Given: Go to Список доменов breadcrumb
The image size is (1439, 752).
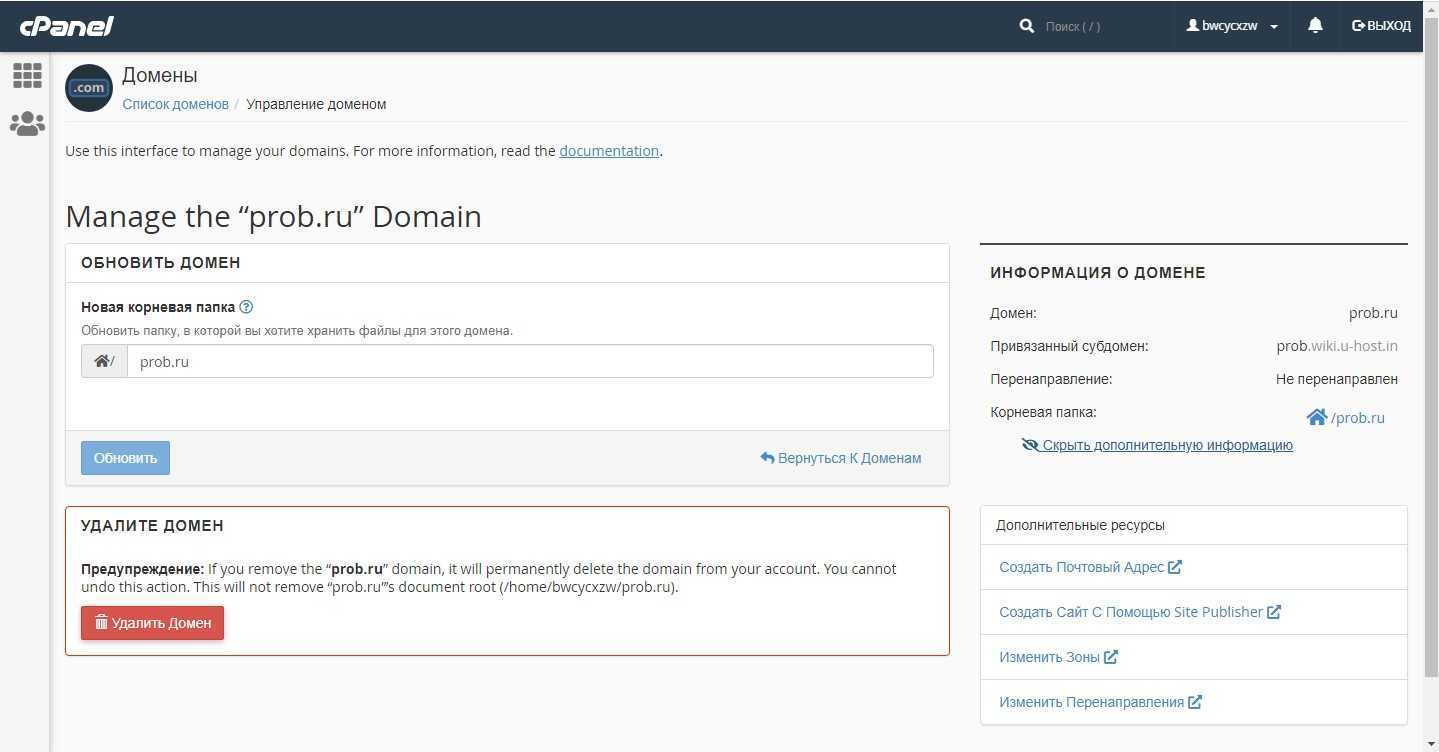Looking at the screenshot, I should pos(175,104).
